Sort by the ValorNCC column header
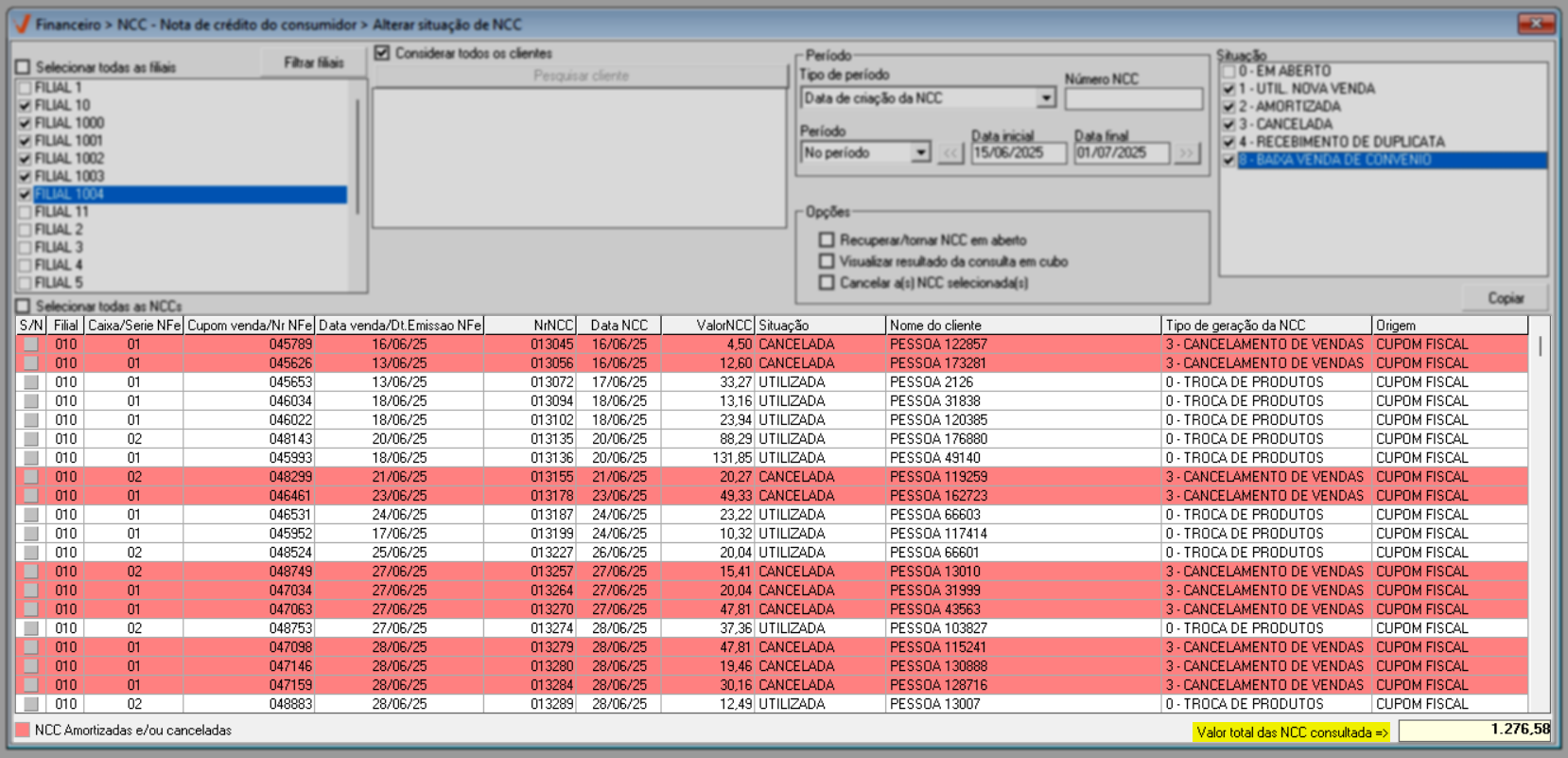This screenshot has height=758, width=1568. [x=707, y=326]
